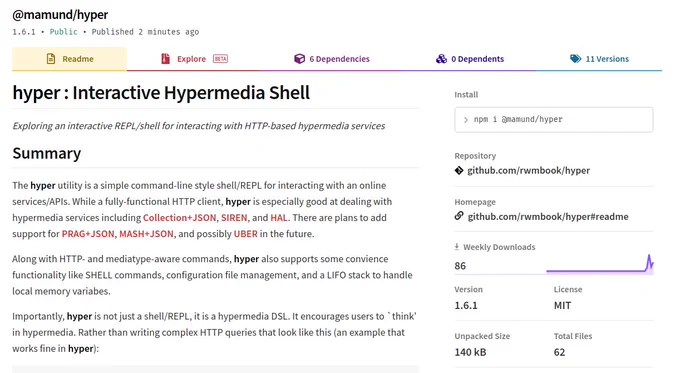The width and height of the screenshot is (680, 373).
Task: Click the total files value 62
Action: [559, 352]
